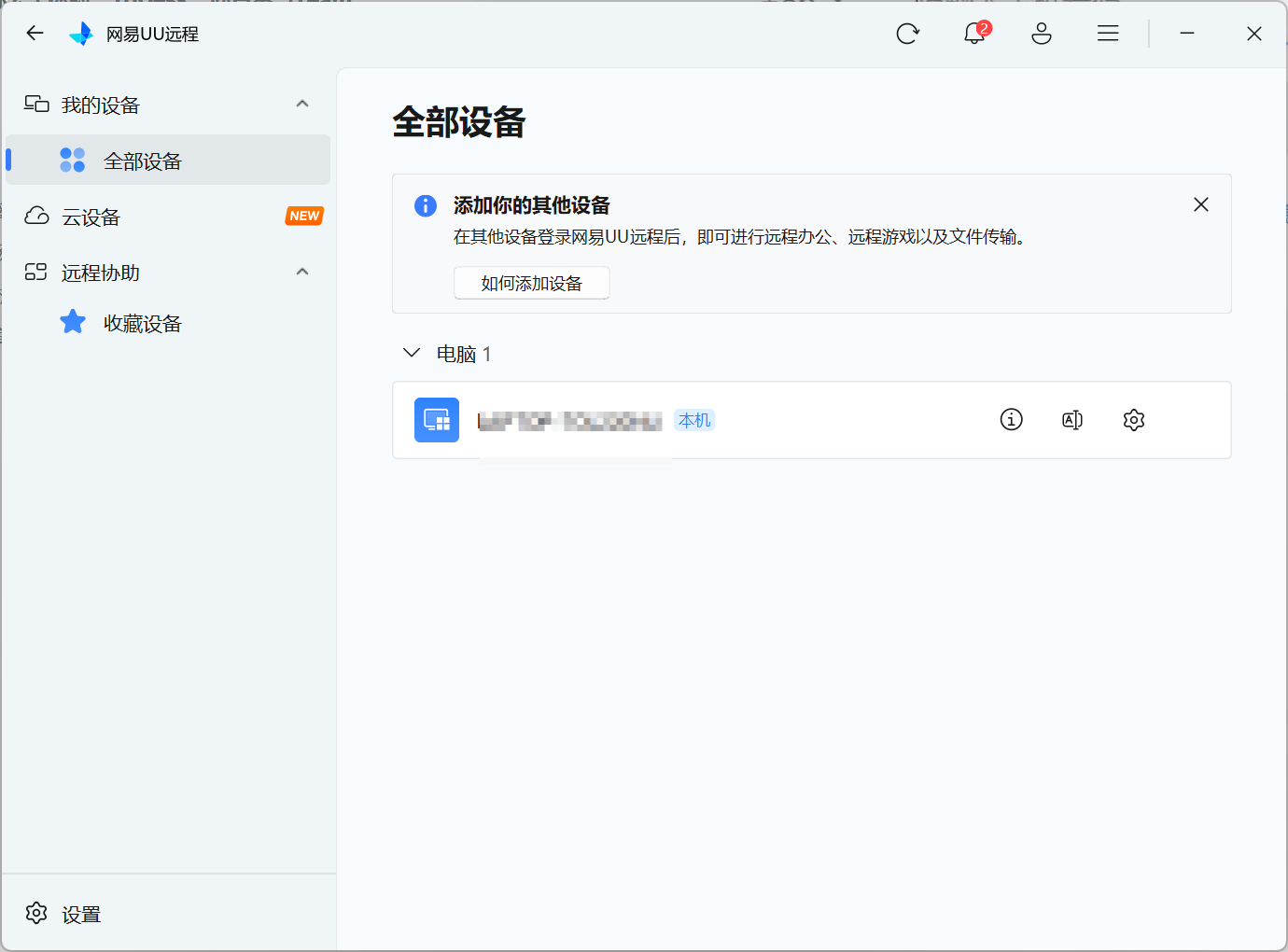Click the 网易UU远程 logo icon
The height and width of the screenshot is (952, 1288).
coord(81,34)
